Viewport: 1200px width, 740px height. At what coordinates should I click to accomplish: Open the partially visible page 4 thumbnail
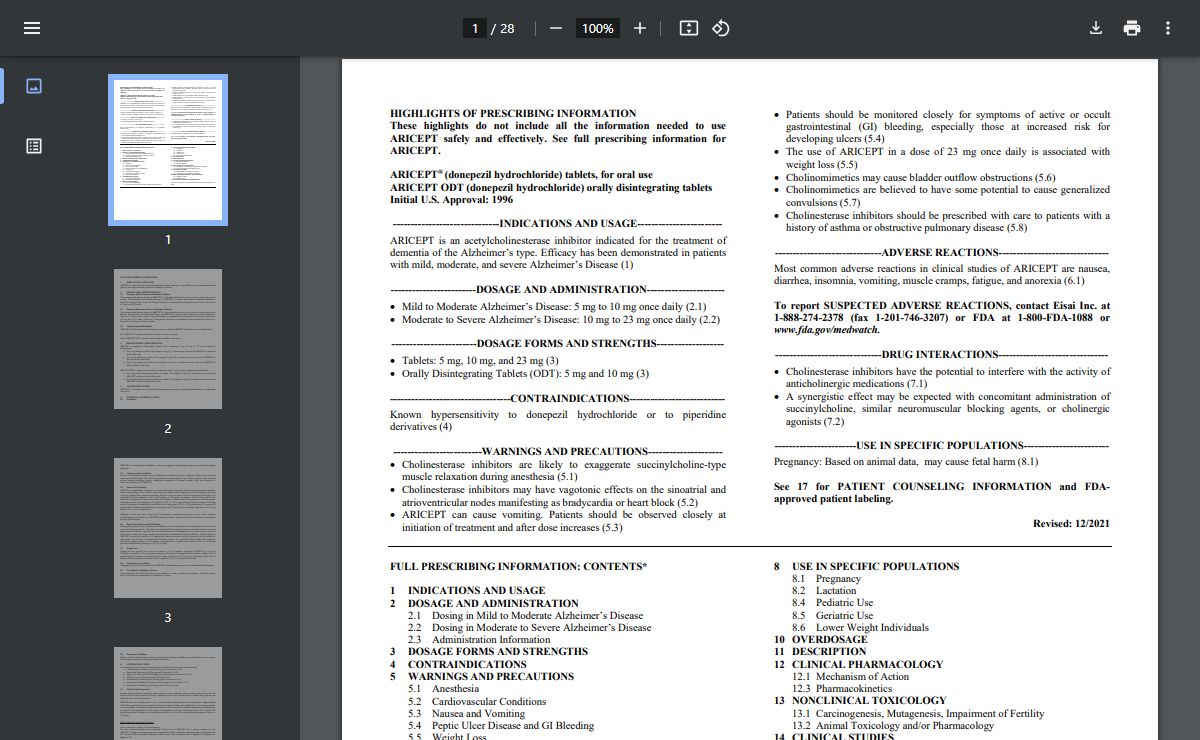point(168,693)
